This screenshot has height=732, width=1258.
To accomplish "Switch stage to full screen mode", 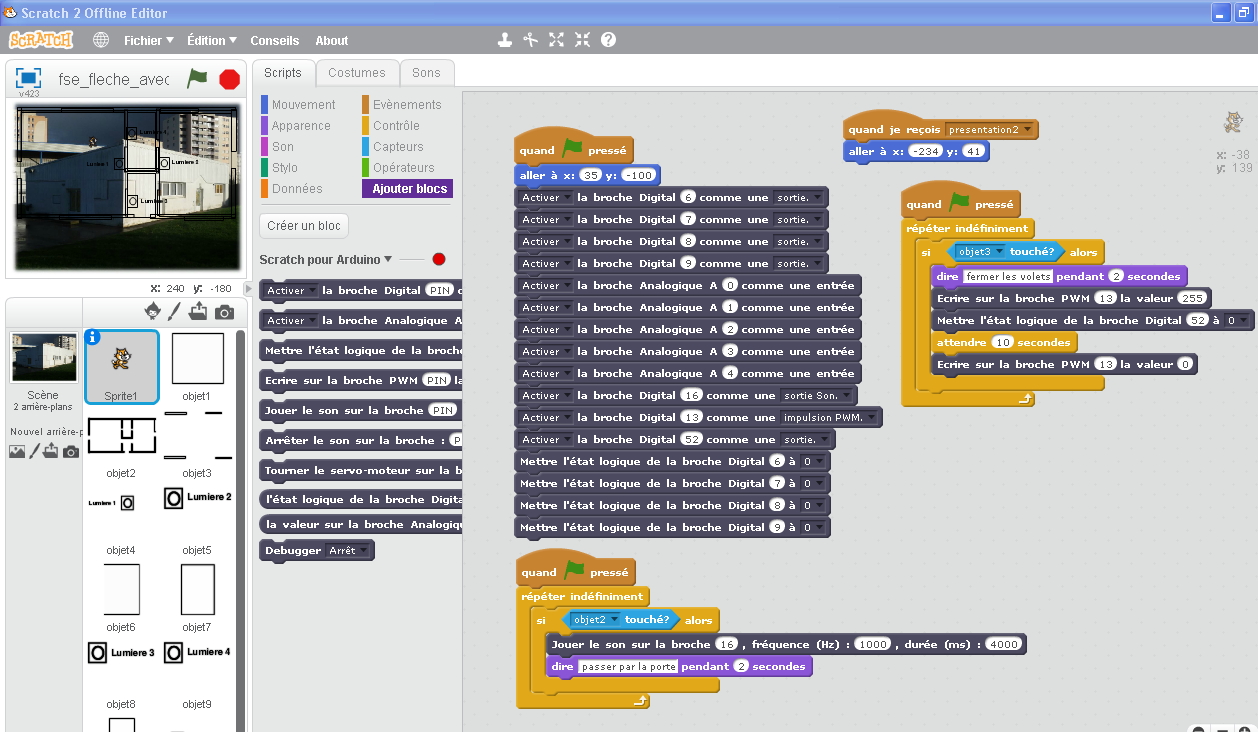I will (28, 78).
